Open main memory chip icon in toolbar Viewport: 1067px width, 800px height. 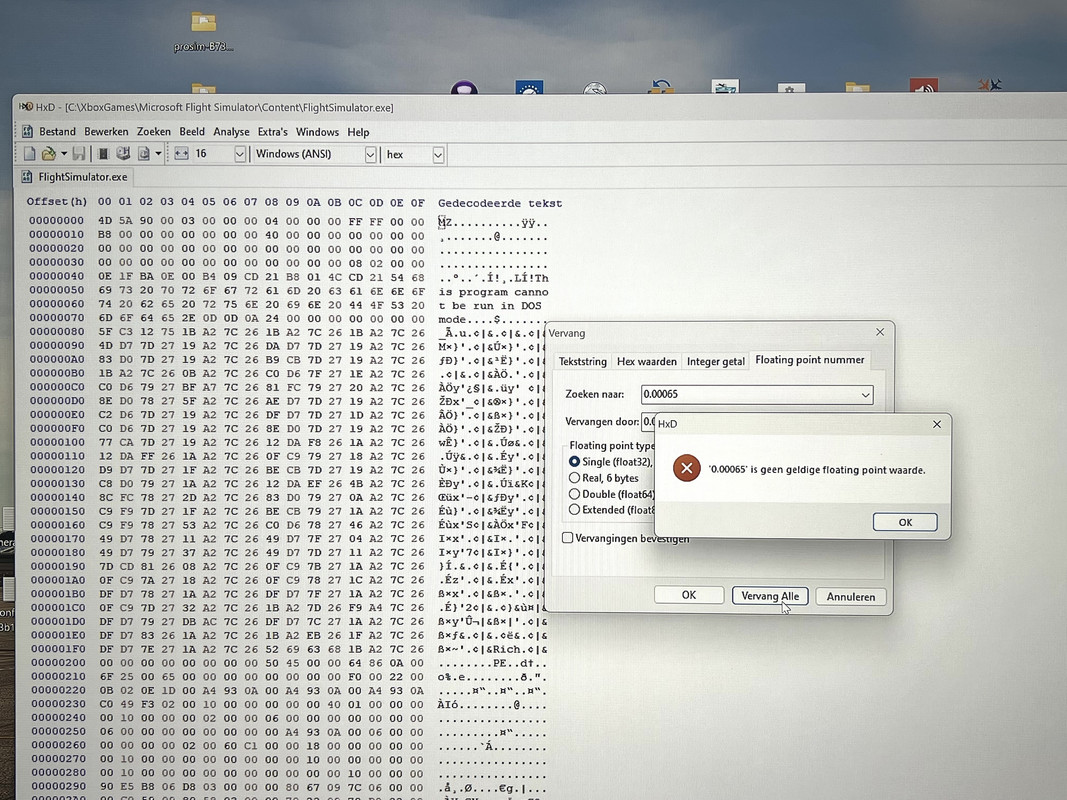103,154
